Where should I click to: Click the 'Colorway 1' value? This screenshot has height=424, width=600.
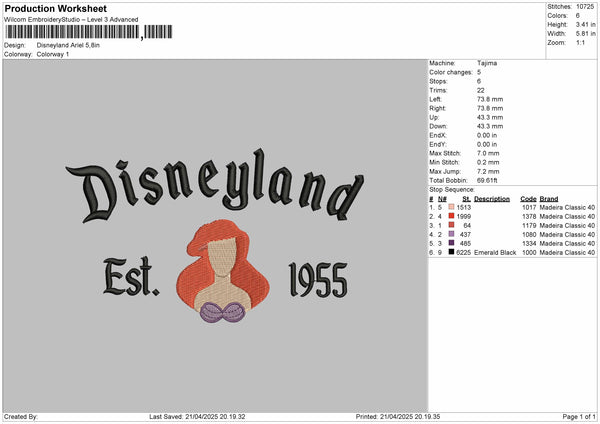(53, 54)
